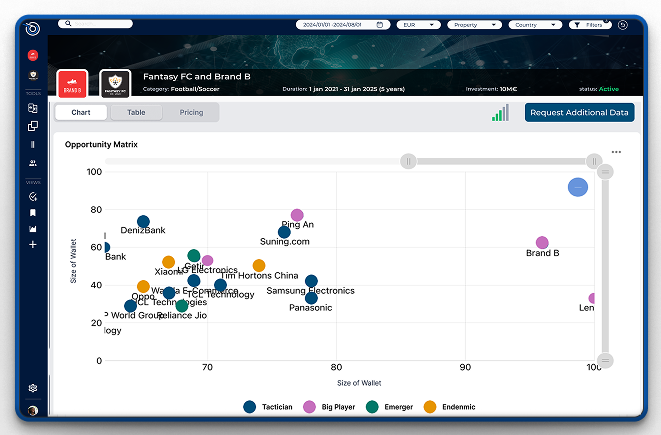Expand the Property dropdown
The width and height of the screenshot is (661, 435).
pyautogui.click(x=475, y=25)
